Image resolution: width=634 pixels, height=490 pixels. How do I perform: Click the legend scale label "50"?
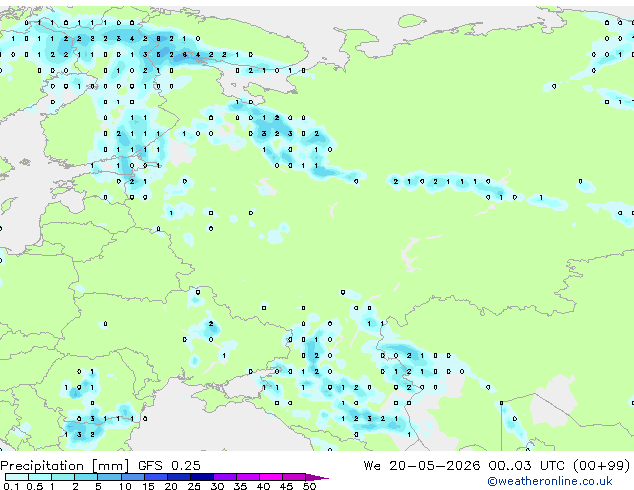click(x=309, y=486)
